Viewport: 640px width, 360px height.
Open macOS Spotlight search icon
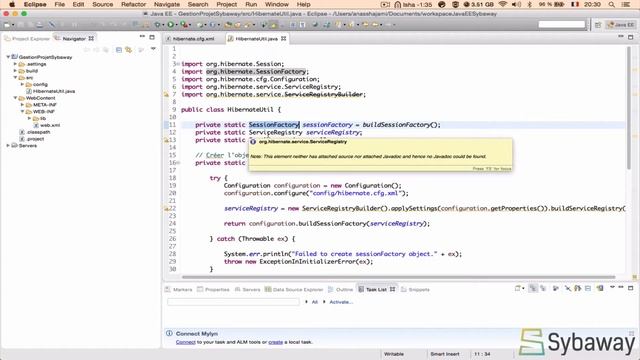pos(611,4)
